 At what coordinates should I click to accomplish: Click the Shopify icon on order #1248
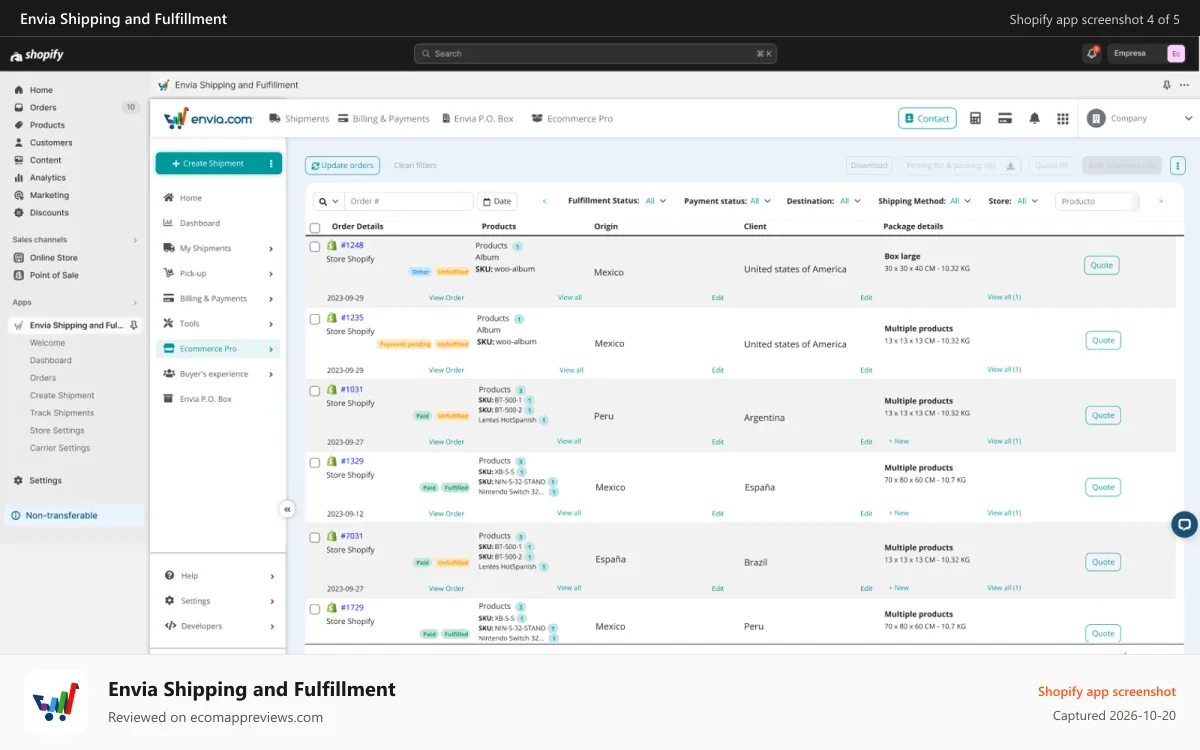pos(332,245)
